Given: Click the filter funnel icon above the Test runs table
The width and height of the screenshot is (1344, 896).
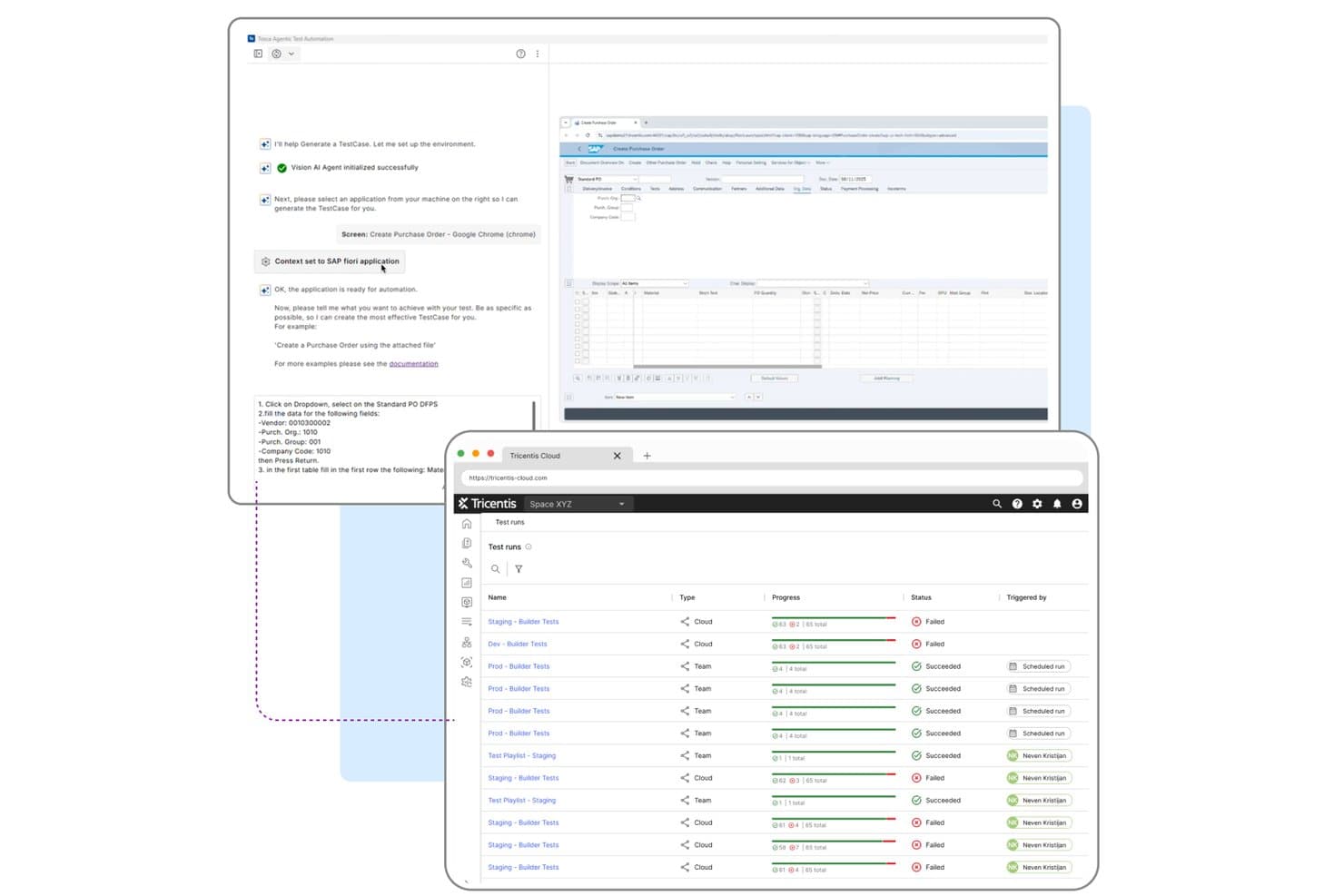Looking at the screenshot, I should 519,569.
